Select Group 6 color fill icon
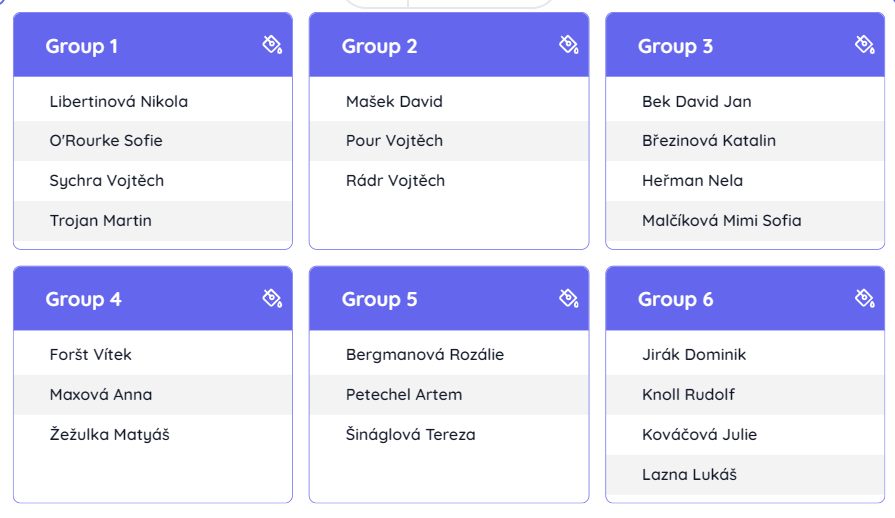Image resolution: width=895 pixels, height=518 pixels. [865, 298]
